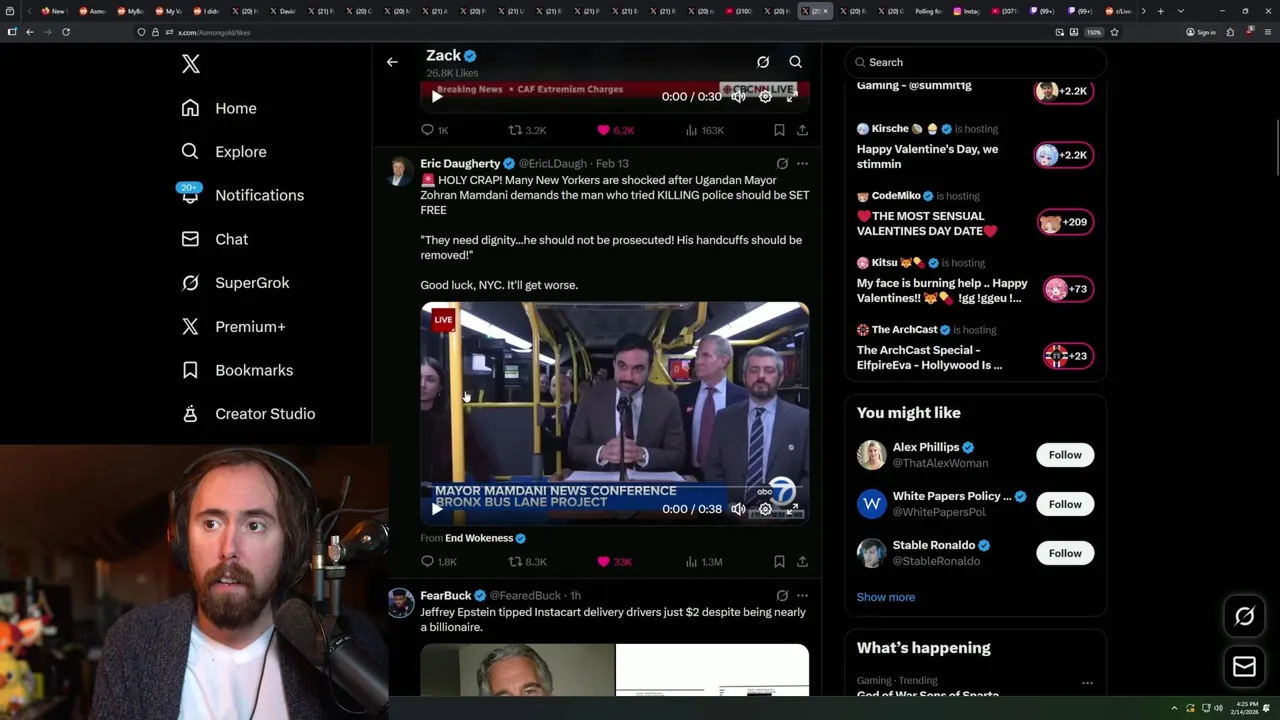Bookmark this page with the star icon
The height and width of the screenshot is (720, 1280).
click(x=1114, y=32)
